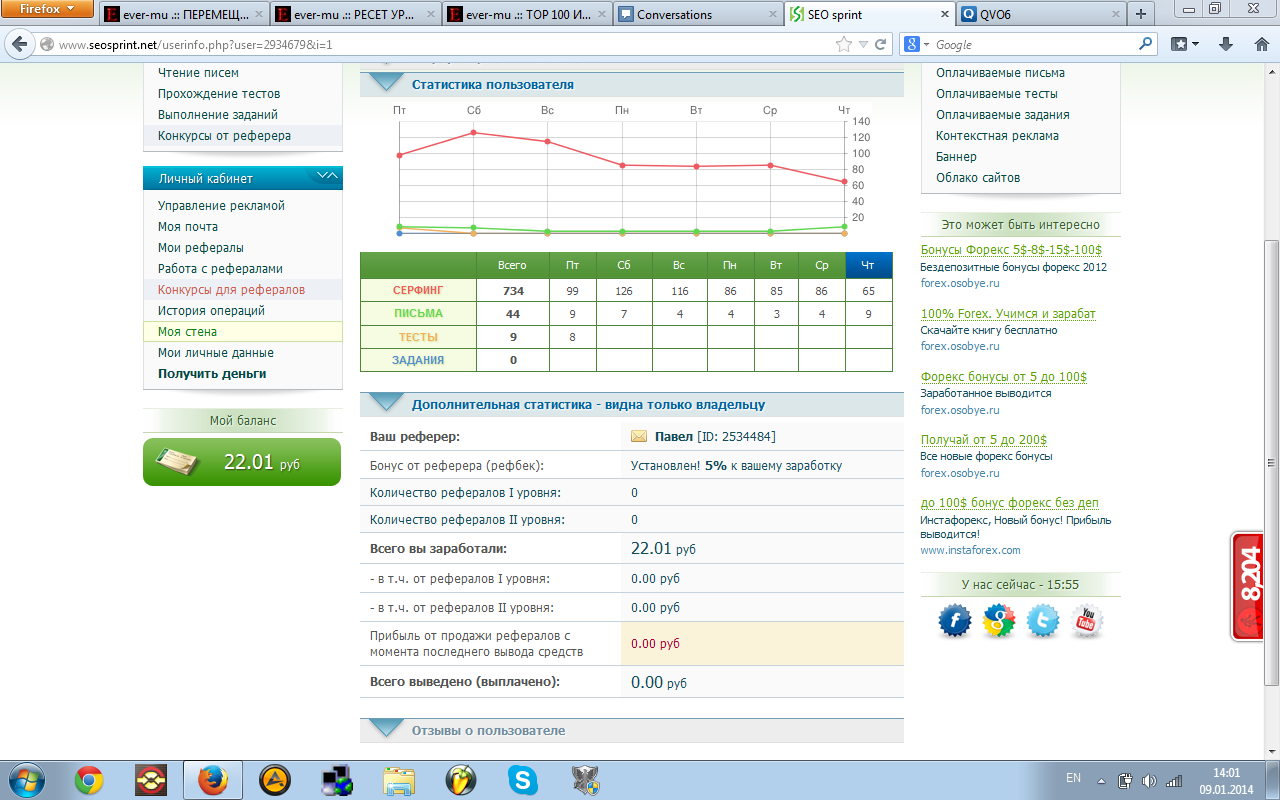Image resolution: width=1280 pixels, height=800 pixels.
Task: Click Контекстная реклама link
Action: (997, 135)
